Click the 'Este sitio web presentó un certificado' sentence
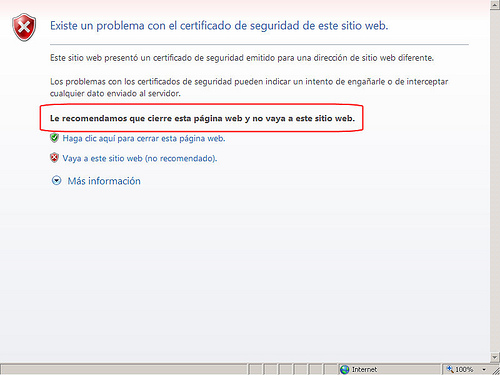This screenshot has width=500, height=375. pyautogui.click(x=242, y=58)
